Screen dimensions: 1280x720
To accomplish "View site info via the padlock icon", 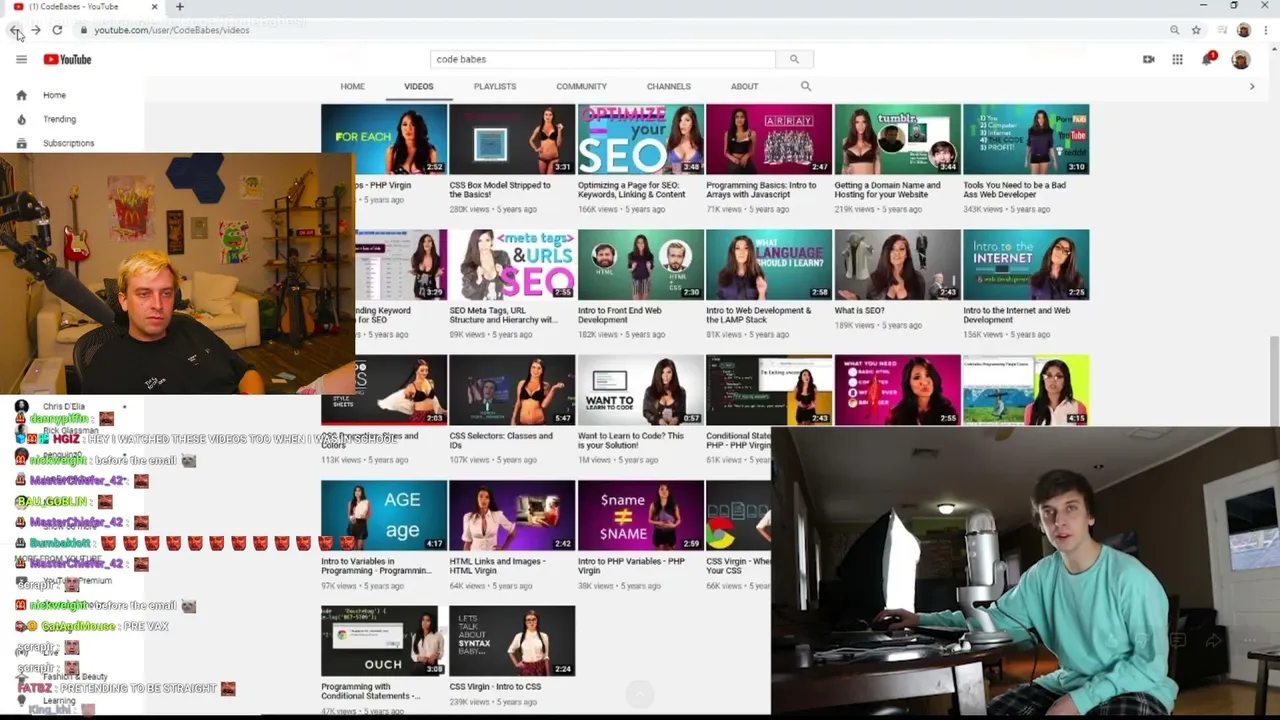I will pos(84,31).
